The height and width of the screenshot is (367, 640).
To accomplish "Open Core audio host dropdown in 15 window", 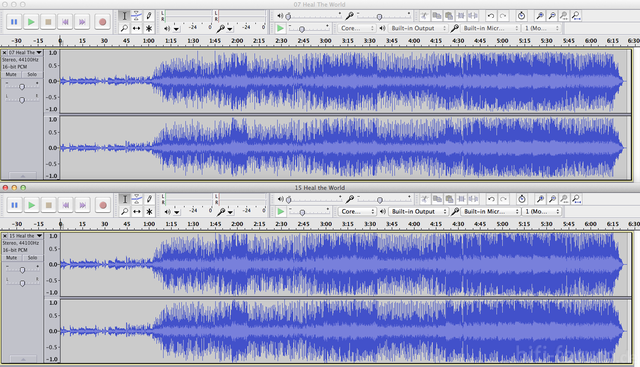I will [x=357, y=211].
